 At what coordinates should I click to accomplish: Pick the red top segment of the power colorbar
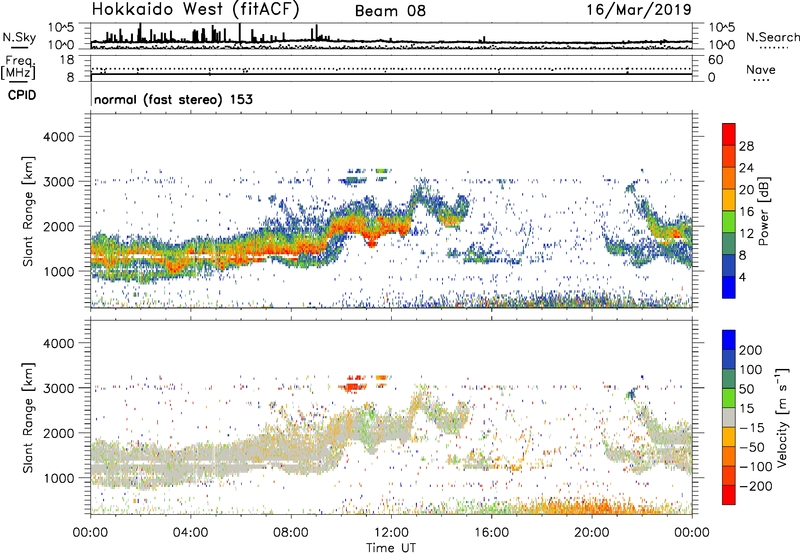point(729,135)
